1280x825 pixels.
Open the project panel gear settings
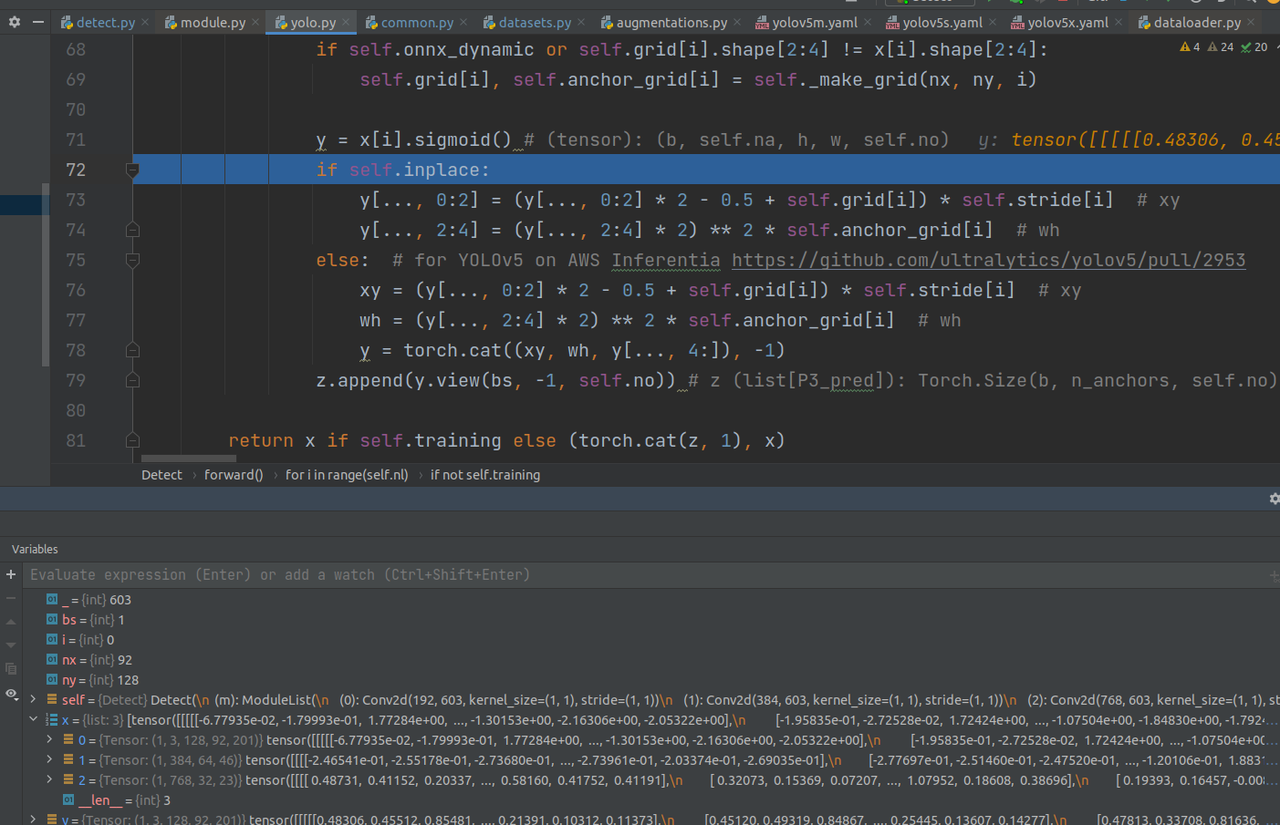click(x=14, y=22)
